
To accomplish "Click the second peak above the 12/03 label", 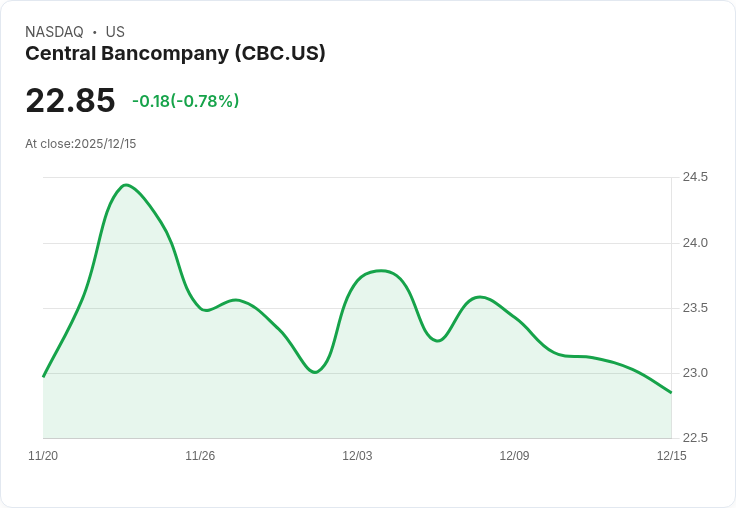I will point(381,270).
